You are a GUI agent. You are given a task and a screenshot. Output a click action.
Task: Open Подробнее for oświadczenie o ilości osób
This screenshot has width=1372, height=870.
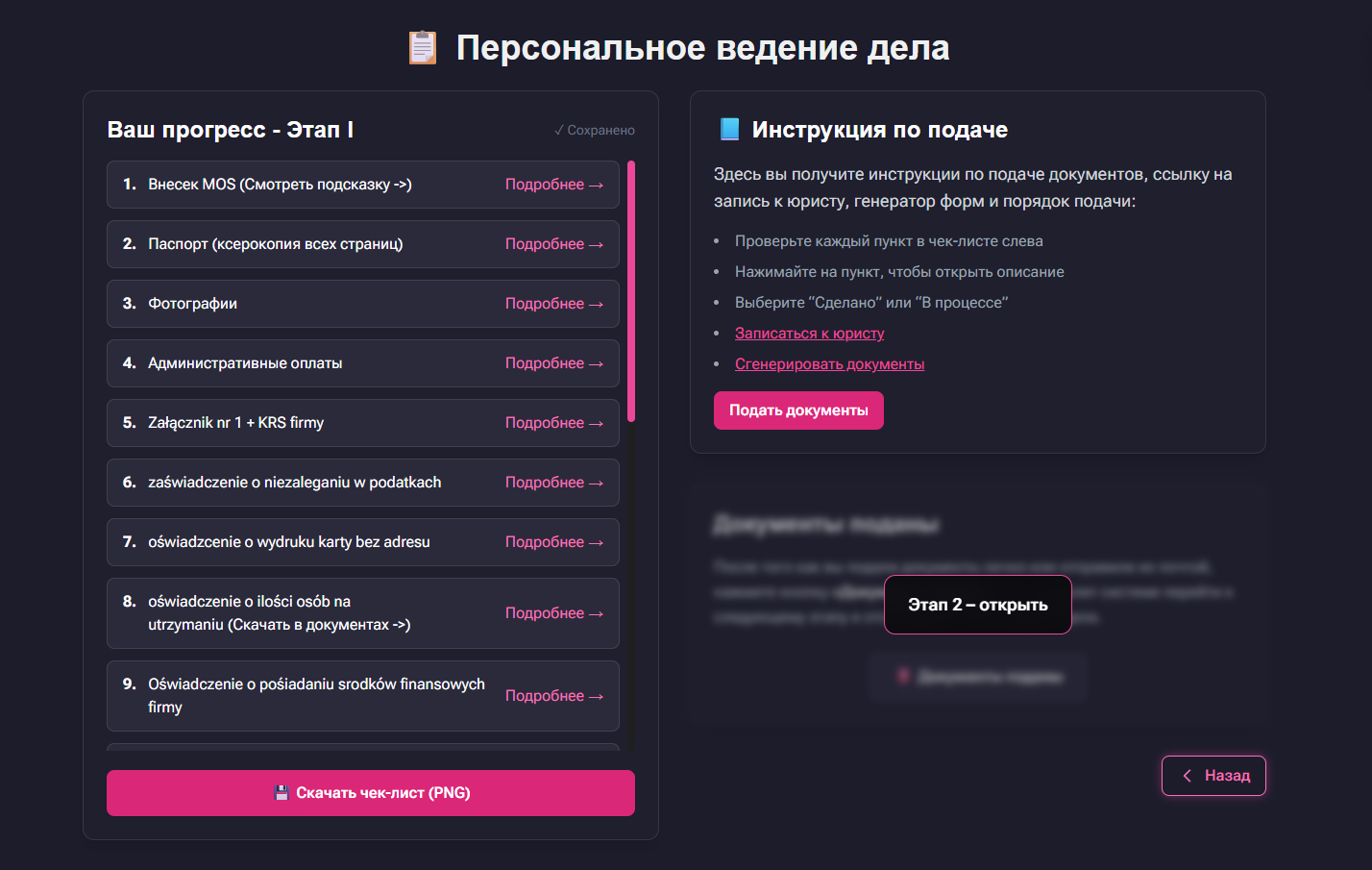pyautogui.click(x=554, y=613)
